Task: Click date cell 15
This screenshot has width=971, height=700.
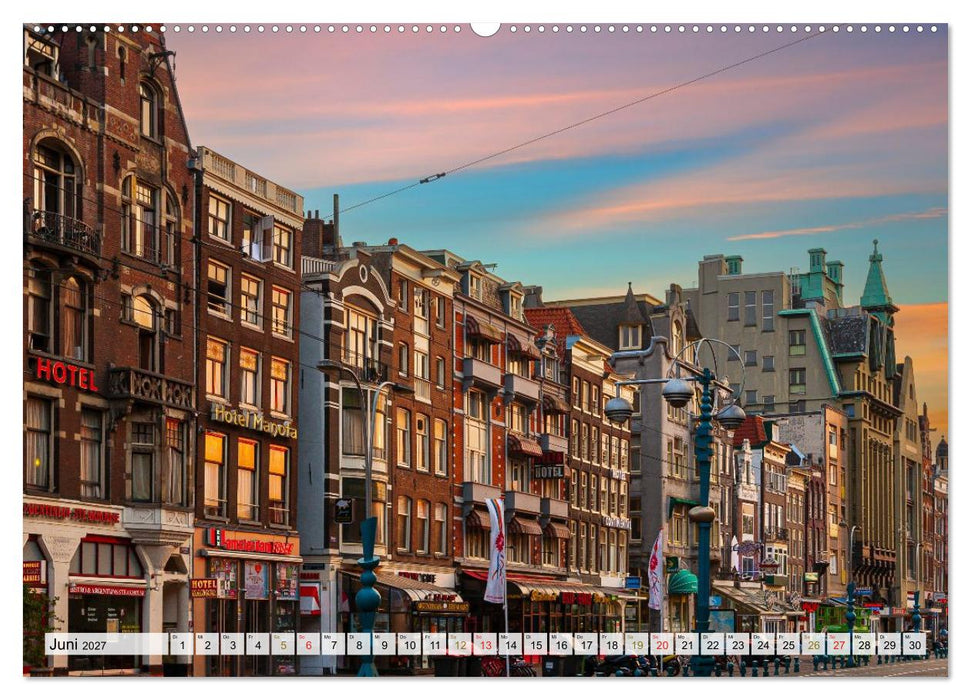Action: click(x=536, y=644)
